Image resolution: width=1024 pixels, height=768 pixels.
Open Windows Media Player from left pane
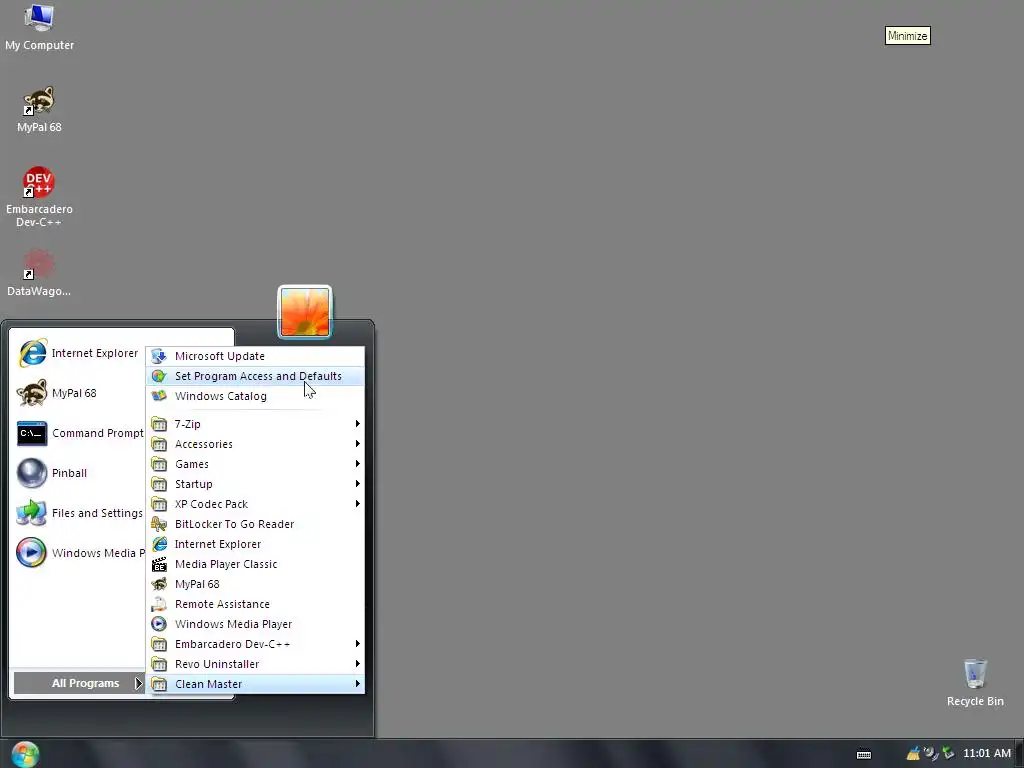(78, 553)
